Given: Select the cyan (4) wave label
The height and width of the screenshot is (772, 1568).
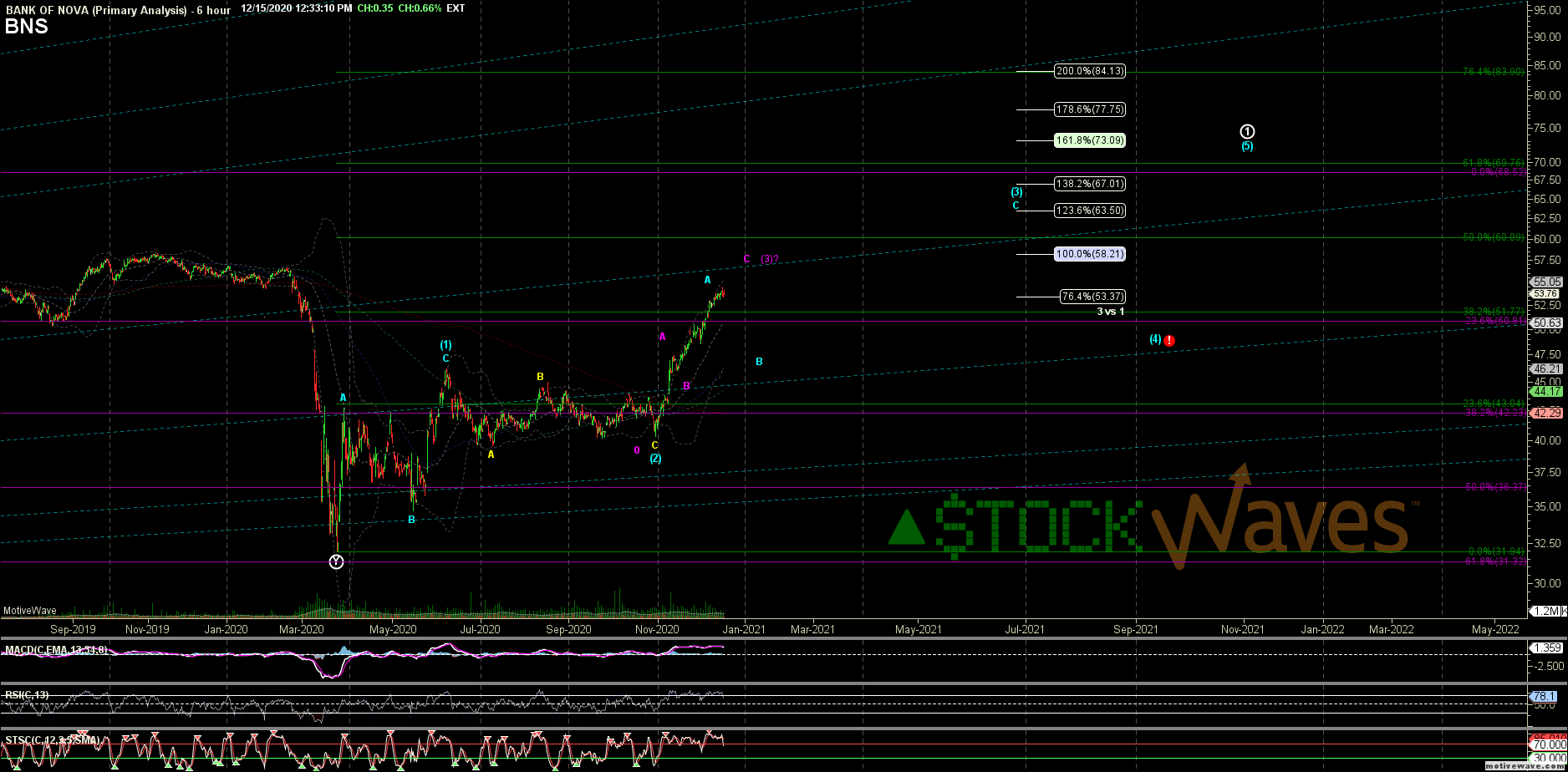Looking at the screenshot, I should 1155,339.
